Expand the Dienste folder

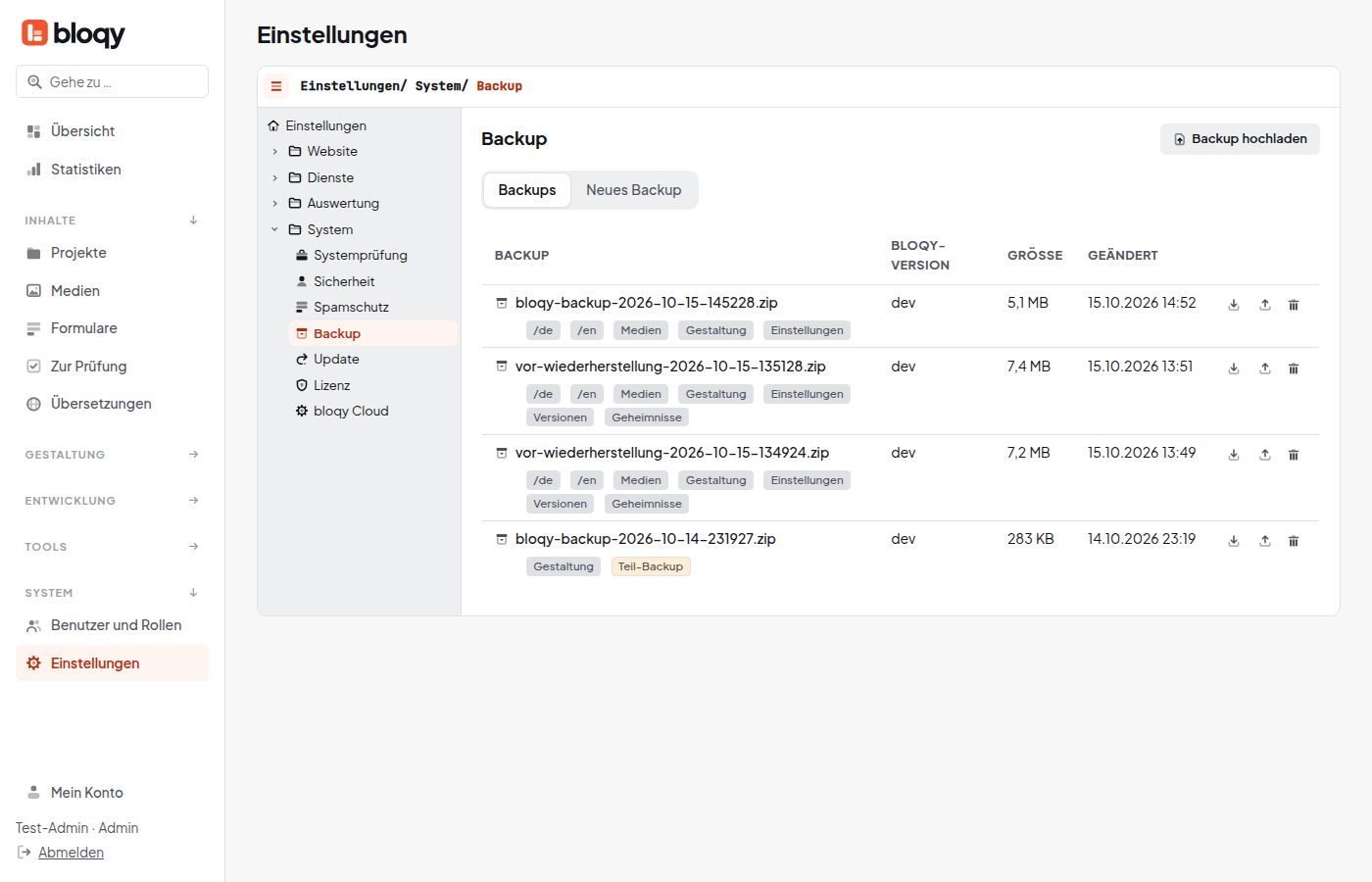point(275,178)
